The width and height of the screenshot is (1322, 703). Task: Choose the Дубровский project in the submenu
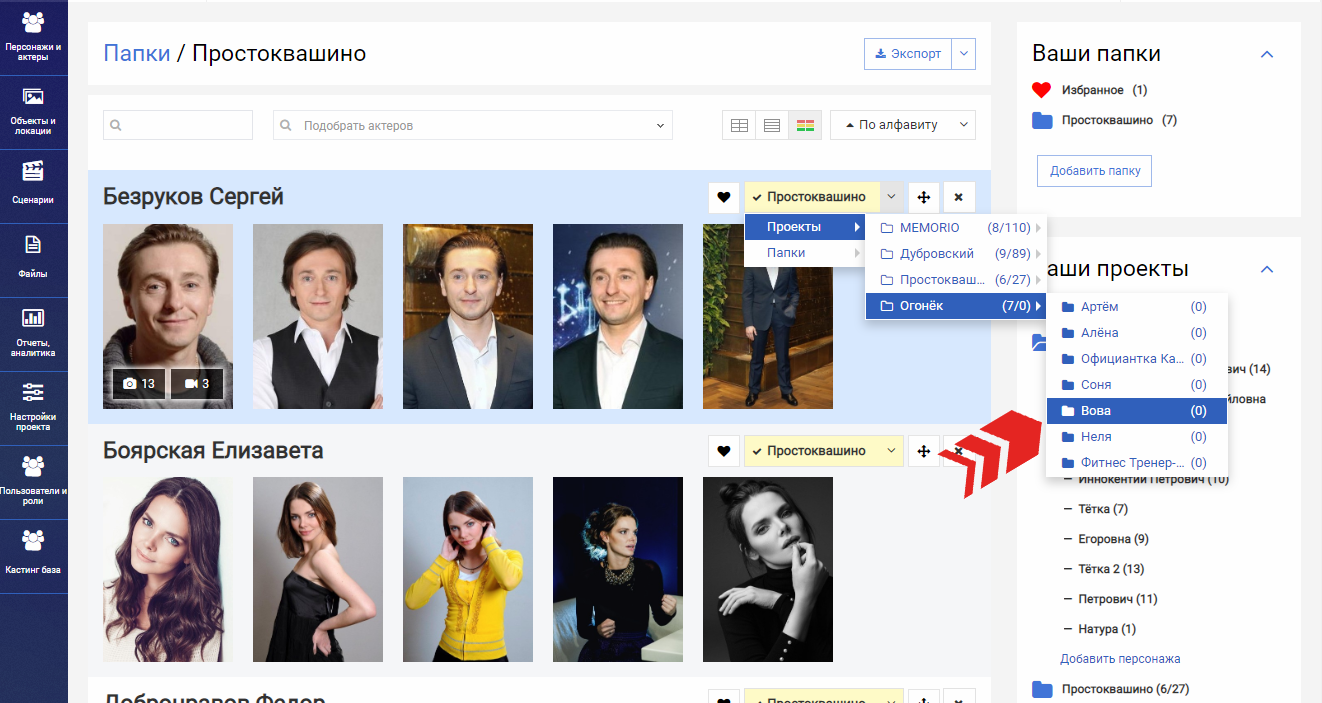click(956, 254)
